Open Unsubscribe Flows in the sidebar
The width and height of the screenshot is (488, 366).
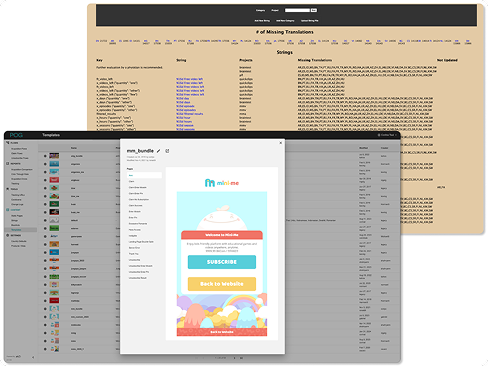pyautogui.click(x=20, y=158)
